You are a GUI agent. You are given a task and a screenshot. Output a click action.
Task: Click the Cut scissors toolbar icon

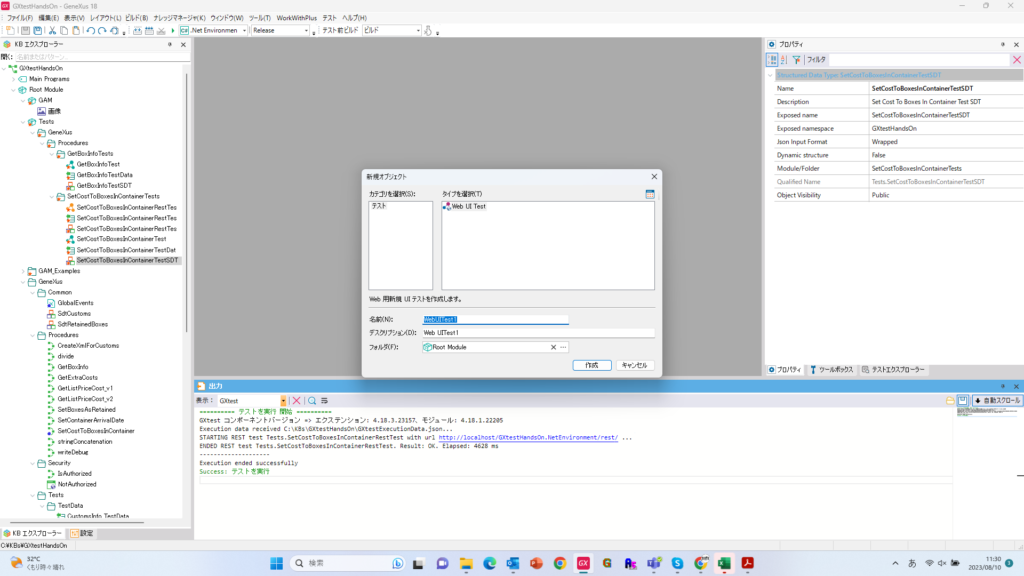coord(52,31)
